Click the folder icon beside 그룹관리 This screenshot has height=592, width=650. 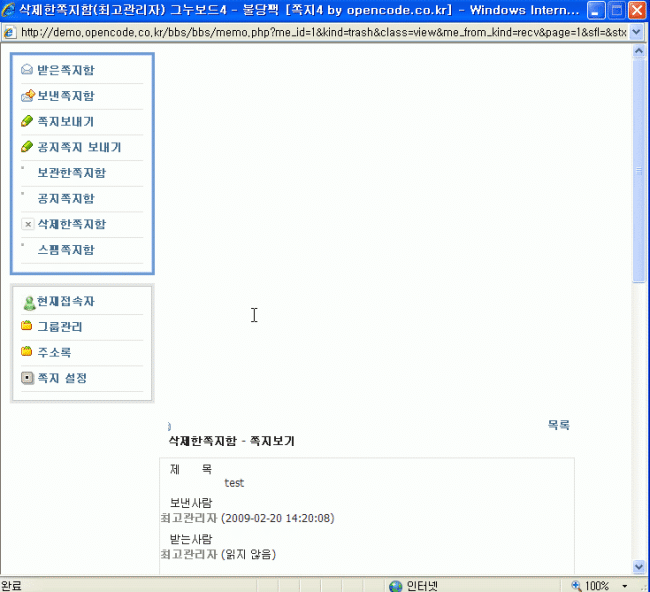coord(27,326)
